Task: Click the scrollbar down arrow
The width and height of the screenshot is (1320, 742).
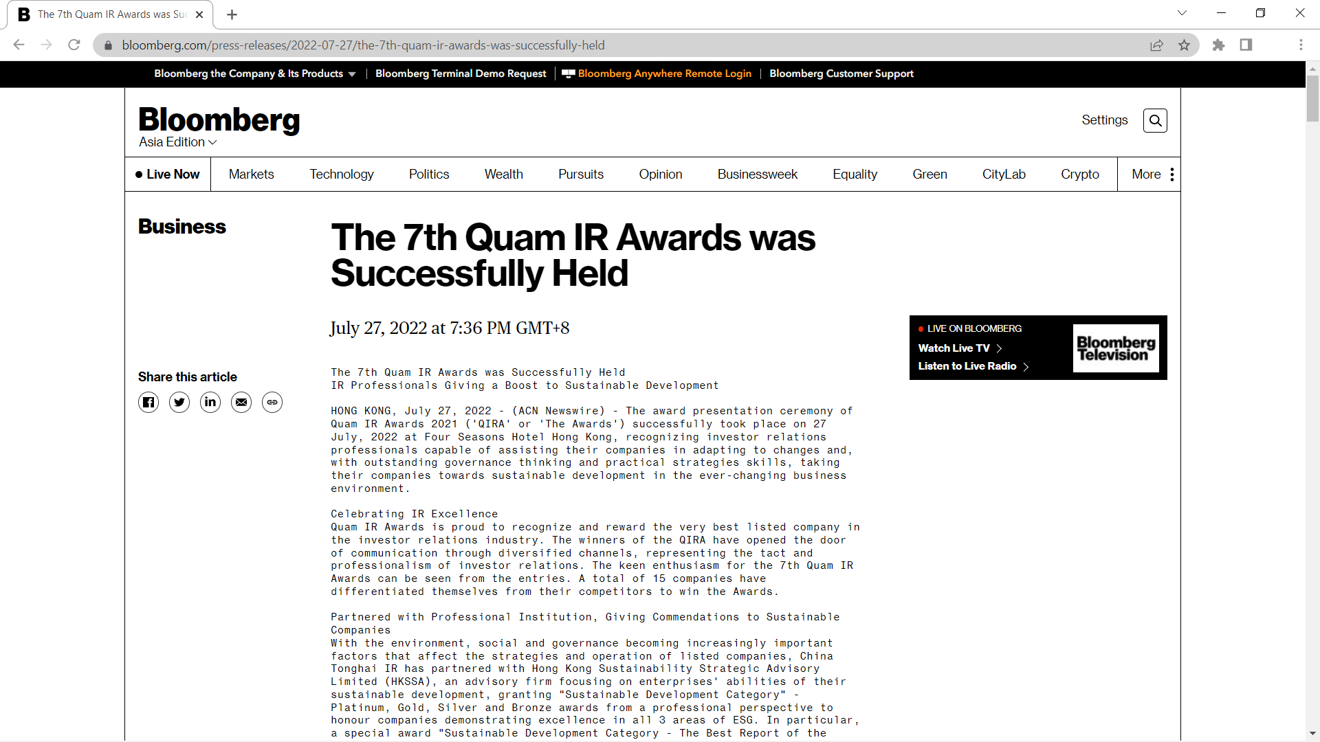Action: [x=1312, y=733]
